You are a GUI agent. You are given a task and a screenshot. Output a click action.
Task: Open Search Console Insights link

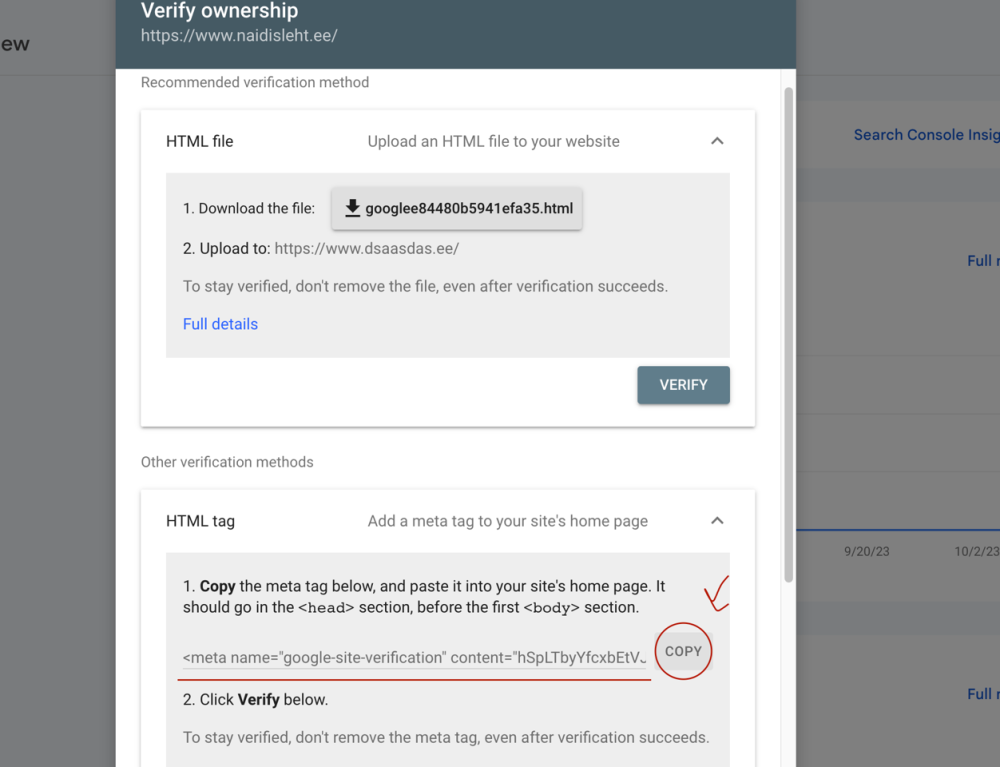925,135
